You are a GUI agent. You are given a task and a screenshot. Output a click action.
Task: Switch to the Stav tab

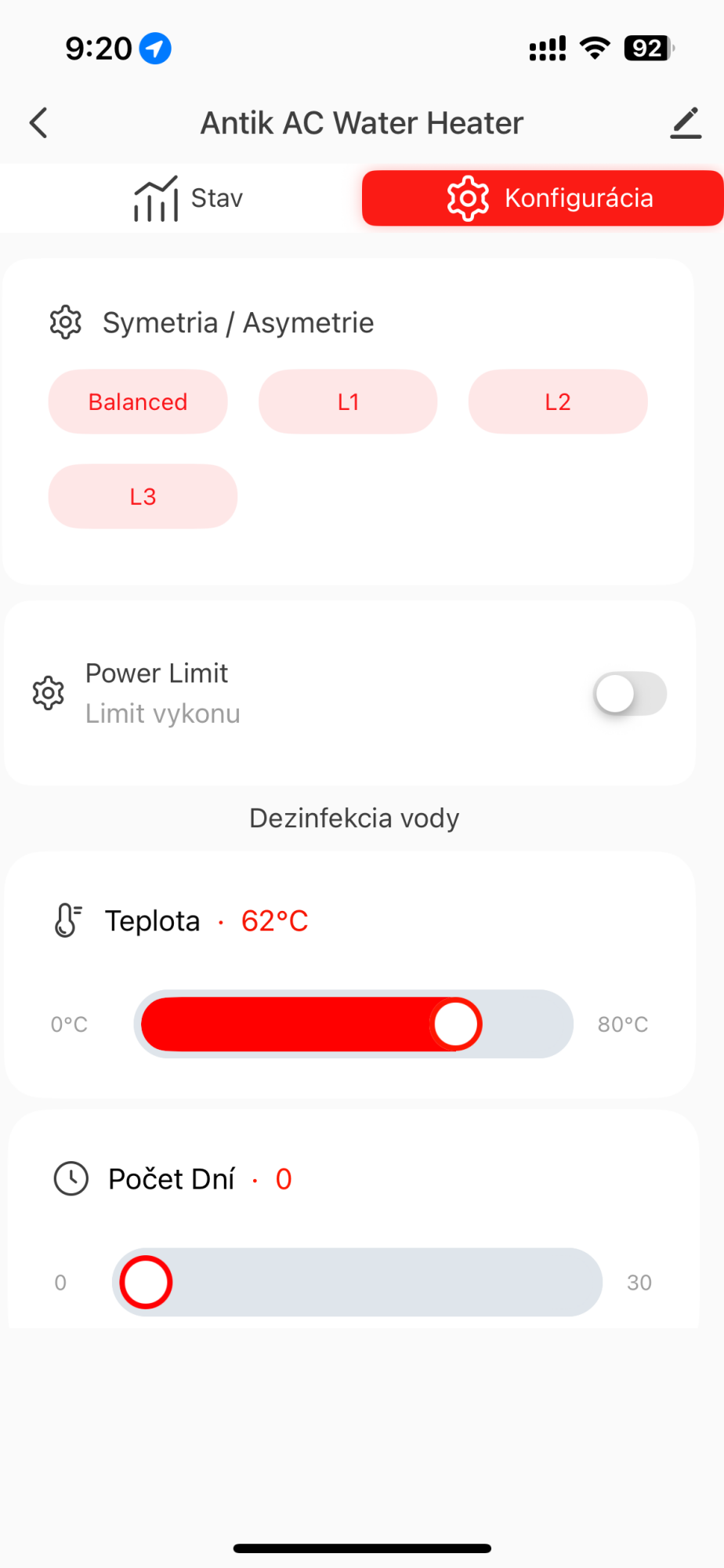(188, 198)
